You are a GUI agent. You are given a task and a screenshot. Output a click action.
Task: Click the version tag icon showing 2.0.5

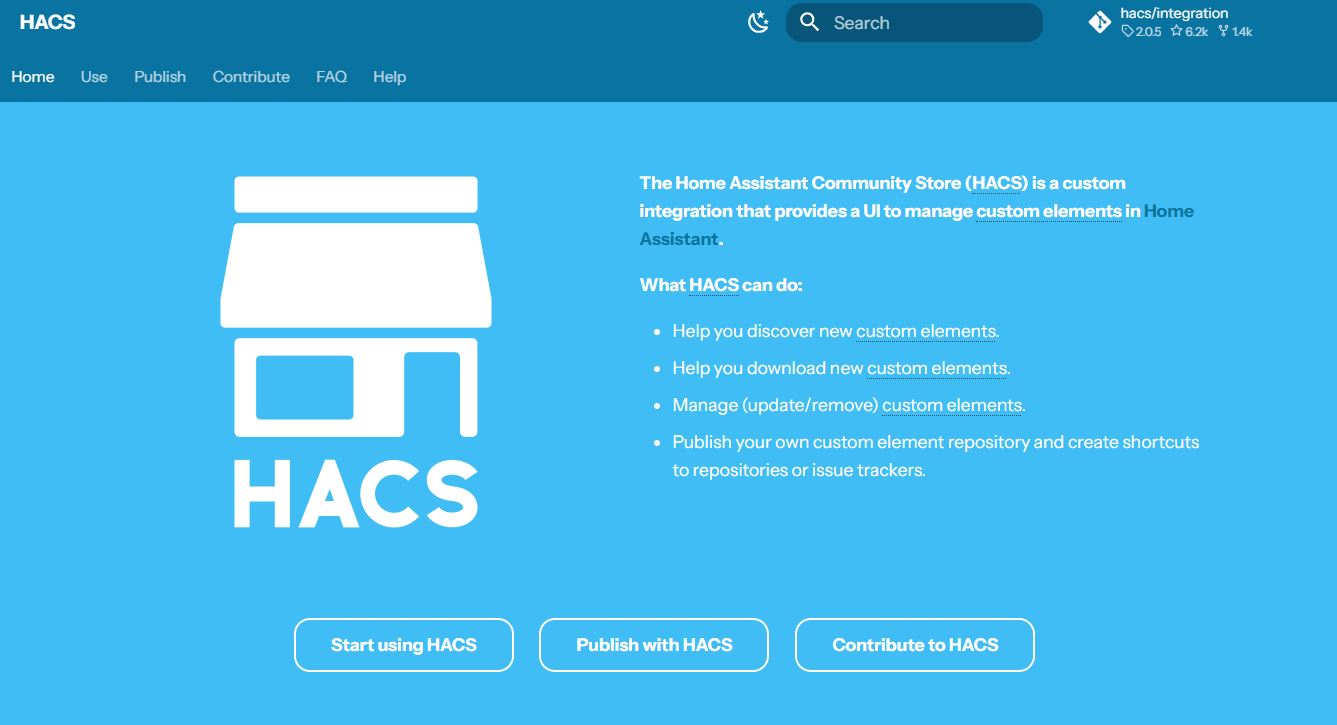pos(1128,31)
